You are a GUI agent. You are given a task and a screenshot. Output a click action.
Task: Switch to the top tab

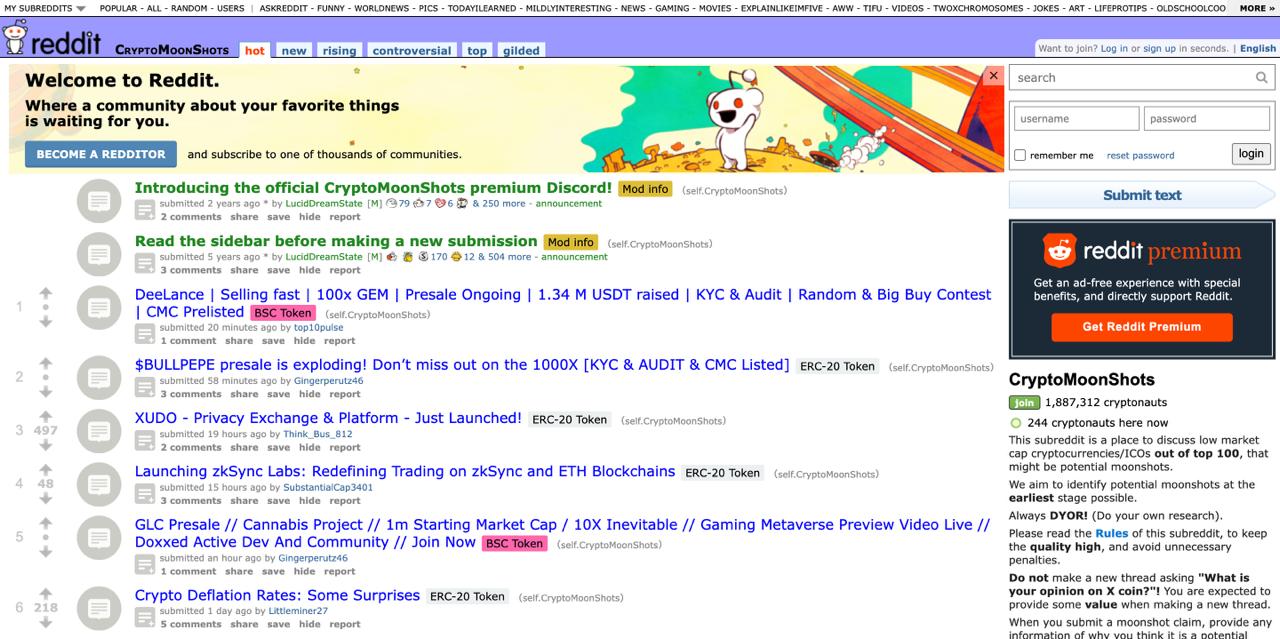coord(478,50)
